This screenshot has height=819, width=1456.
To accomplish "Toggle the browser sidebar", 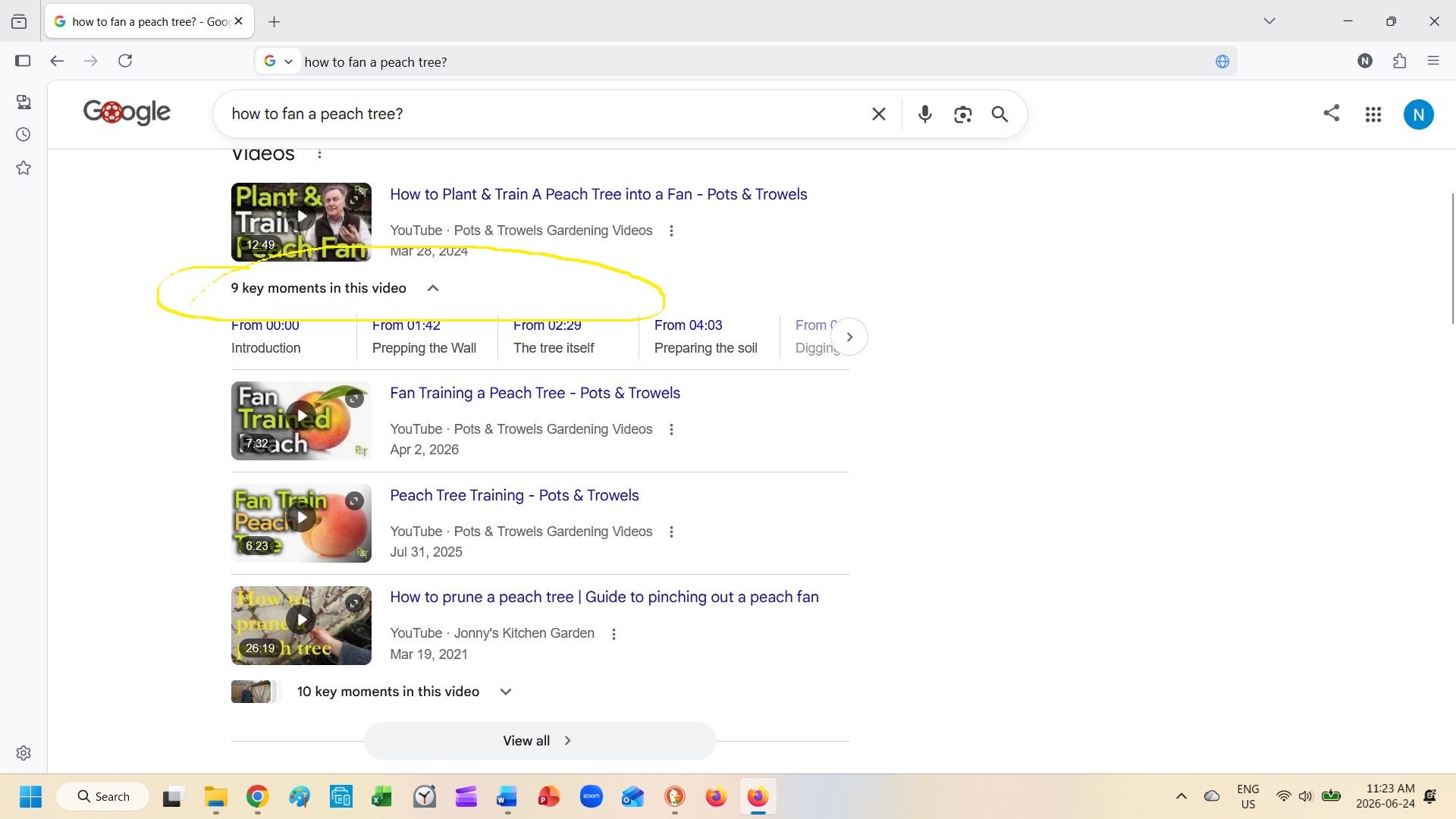I will click(23, 61).
